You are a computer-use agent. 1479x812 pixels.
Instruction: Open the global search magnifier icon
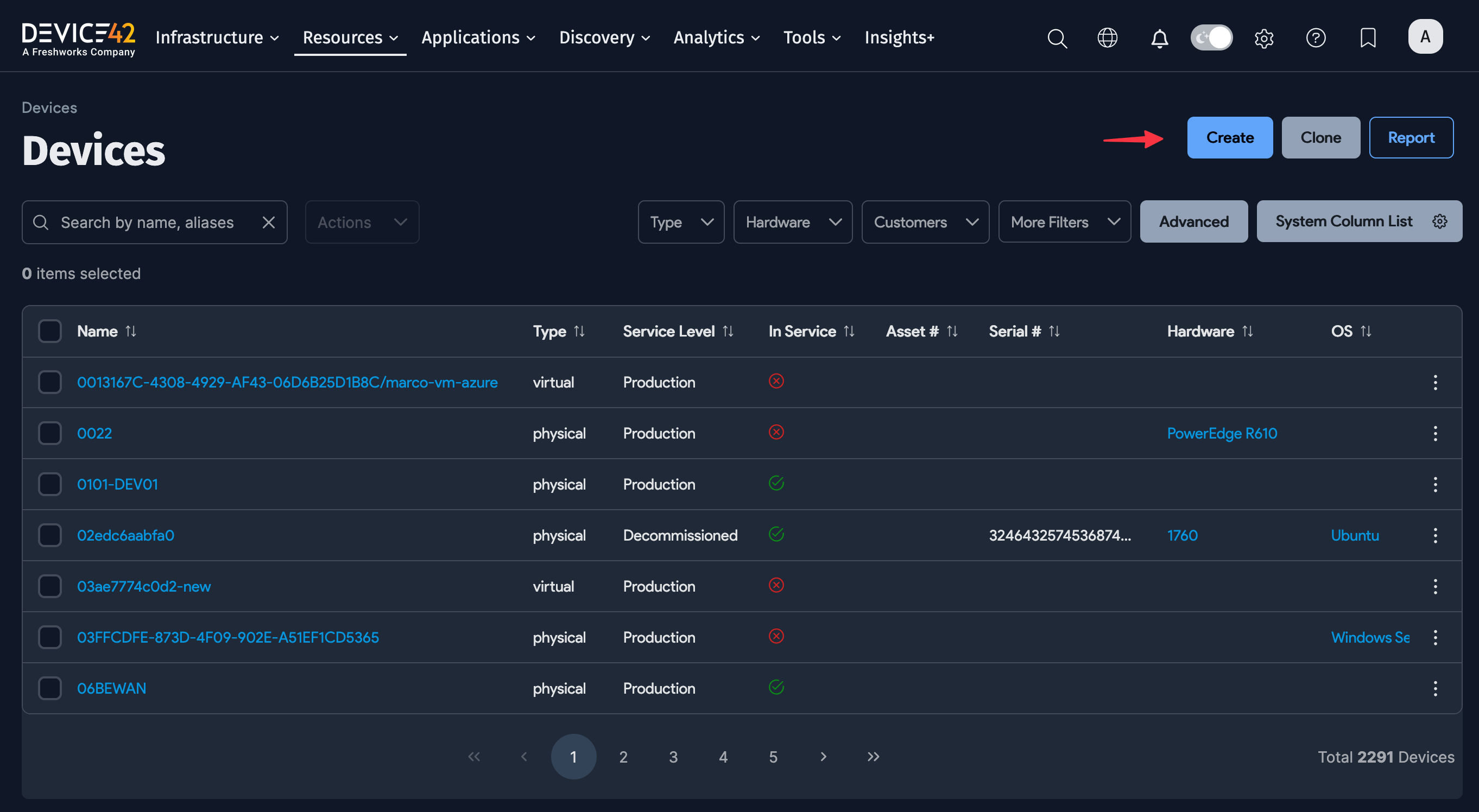click(x=1057, y=38)
